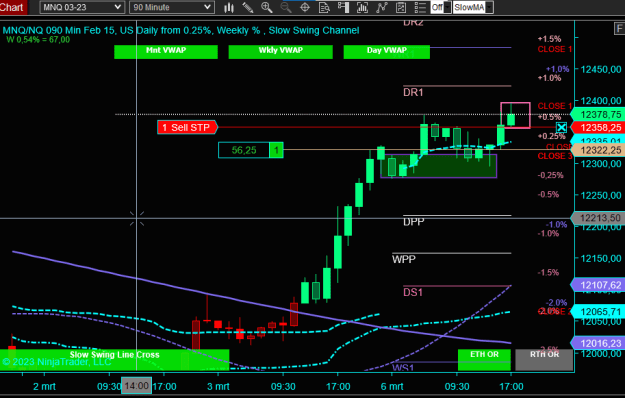
Task: Click the Mnt VWAP green button
Action: point(166,52)
